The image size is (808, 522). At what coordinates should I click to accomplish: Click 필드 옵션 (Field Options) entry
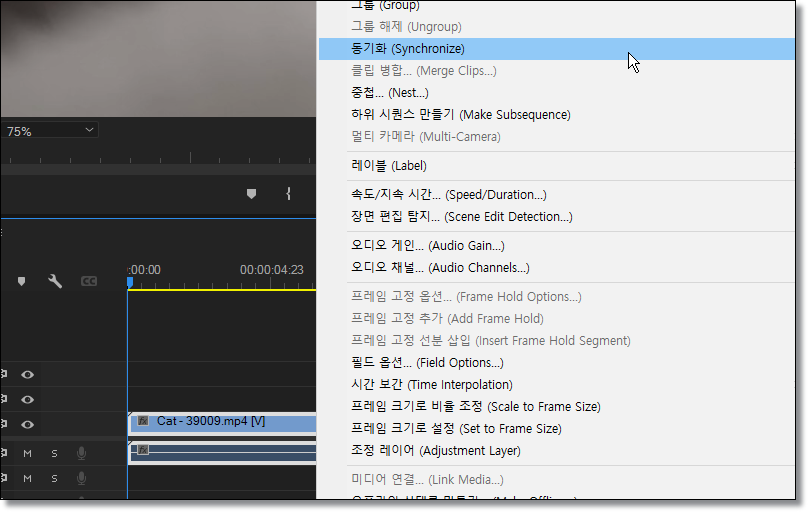click(x=557, y=363)
